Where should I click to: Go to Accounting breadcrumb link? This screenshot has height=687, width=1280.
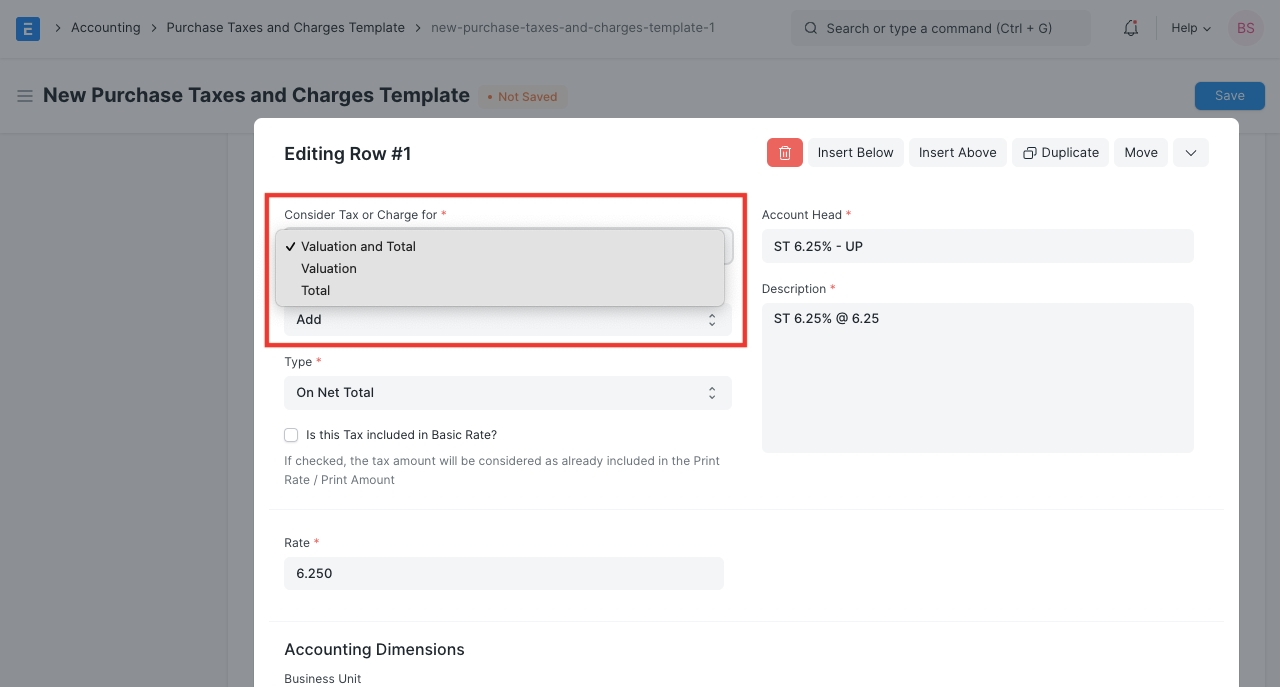coord(105,28)
